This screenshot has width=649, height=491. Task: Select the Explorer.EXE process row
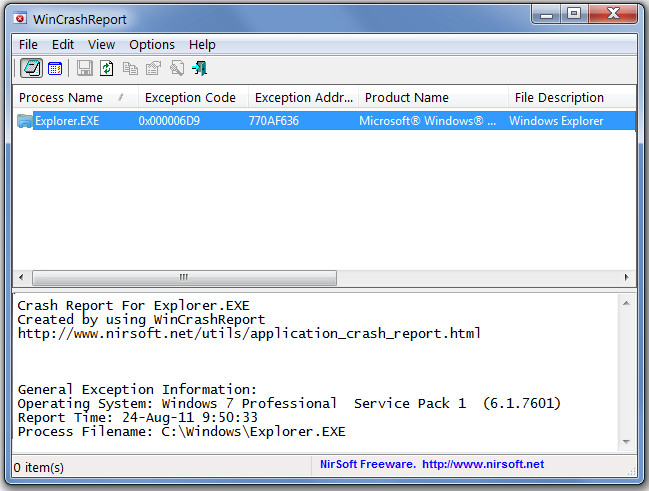click(x=325, y=121)
